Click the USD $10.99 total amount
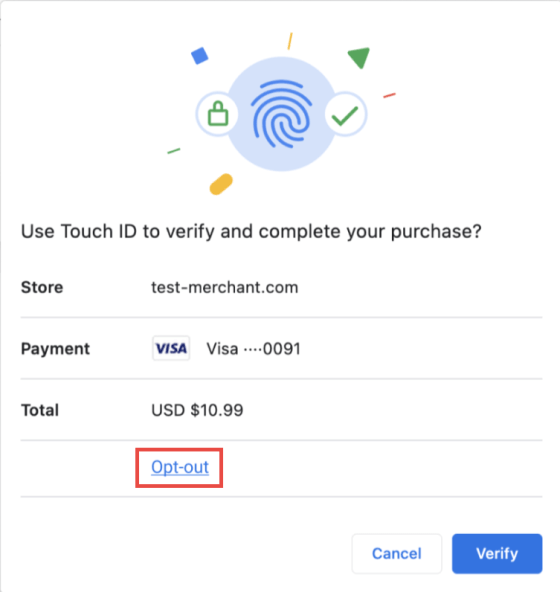 tap(197, 410)
